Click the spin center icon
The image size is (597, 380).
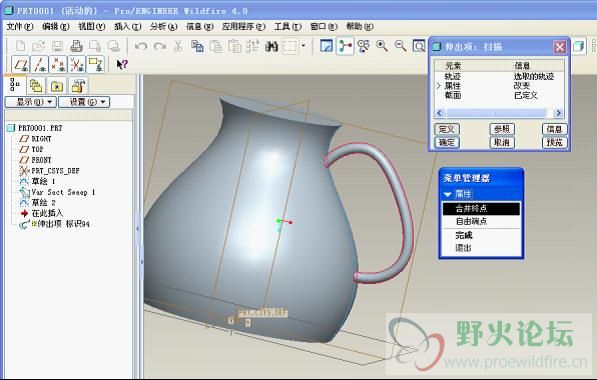(345, 46)
